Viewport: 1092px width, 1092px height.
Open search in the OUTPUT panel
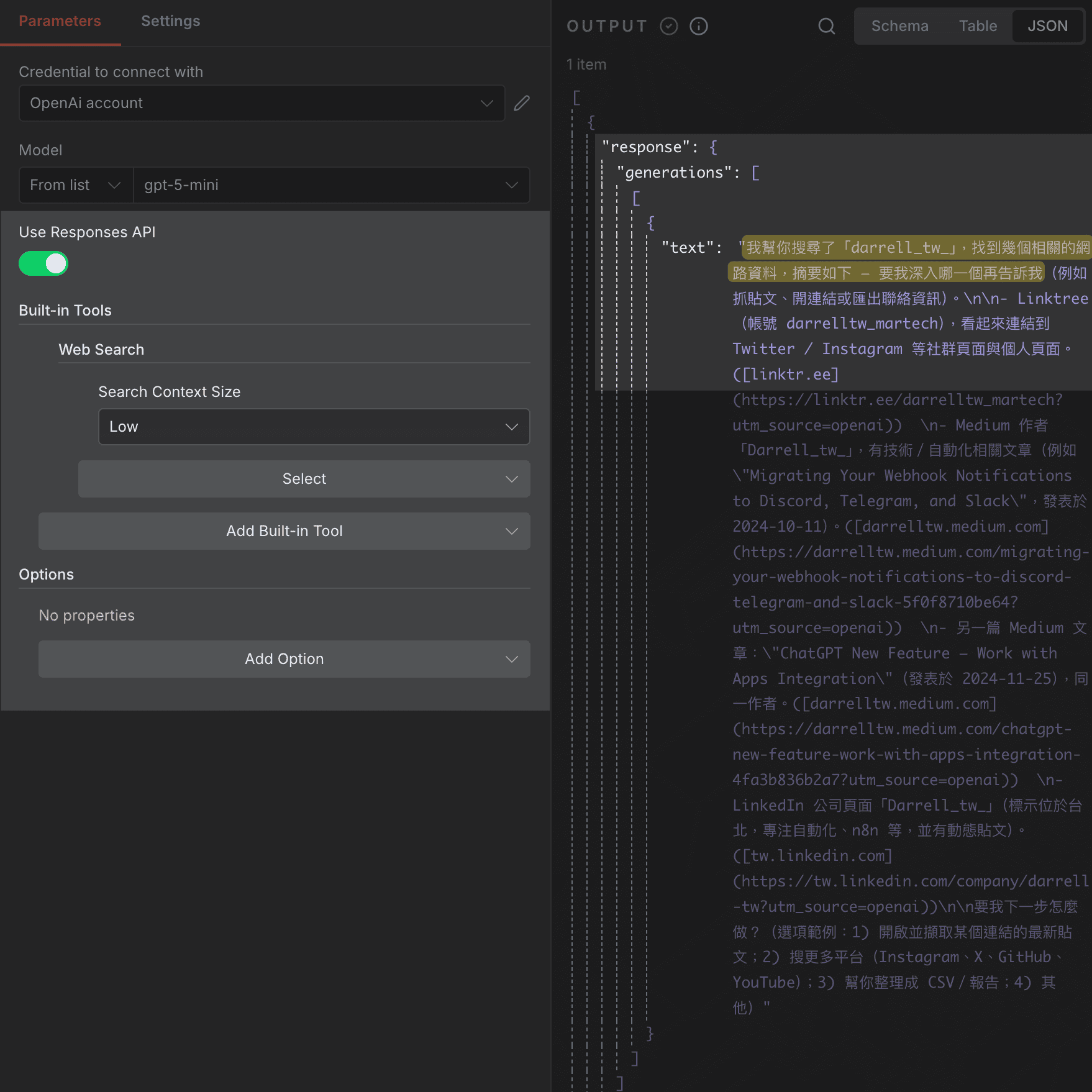[826, 26]
